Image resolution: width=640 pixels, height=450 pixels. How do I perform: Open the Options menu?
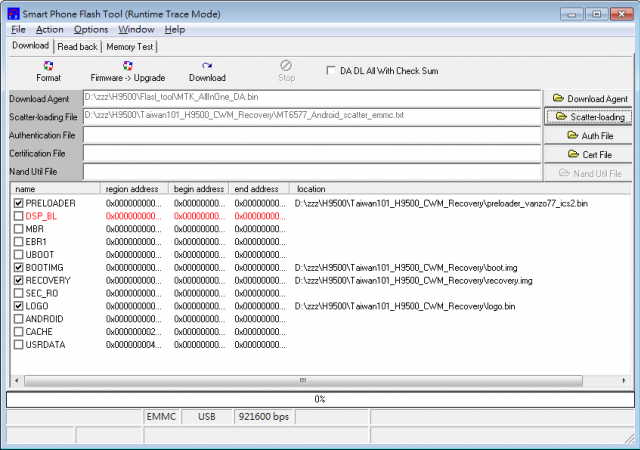[x=91, y=30]
